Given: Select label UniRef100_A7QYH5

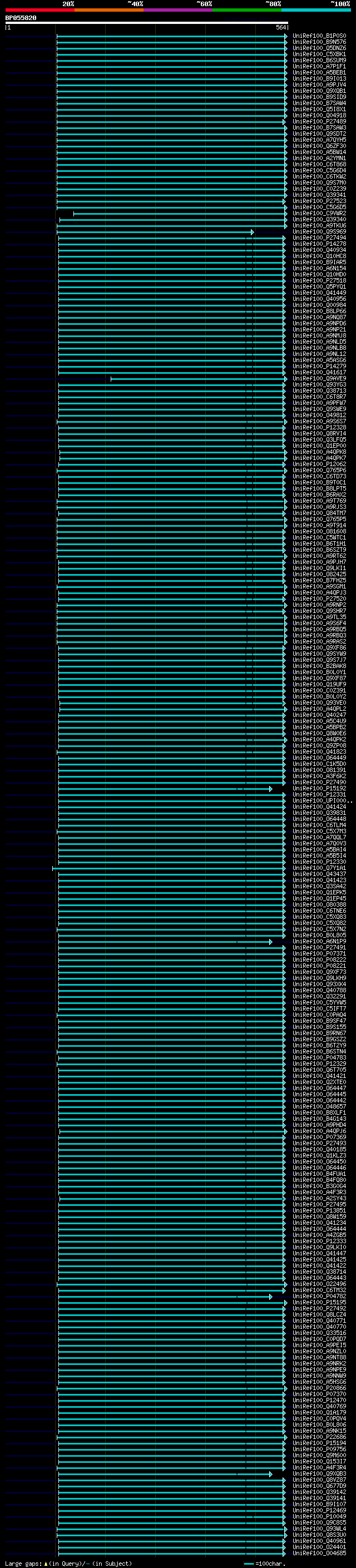Looking at the screenshot, I should point(319,140).
